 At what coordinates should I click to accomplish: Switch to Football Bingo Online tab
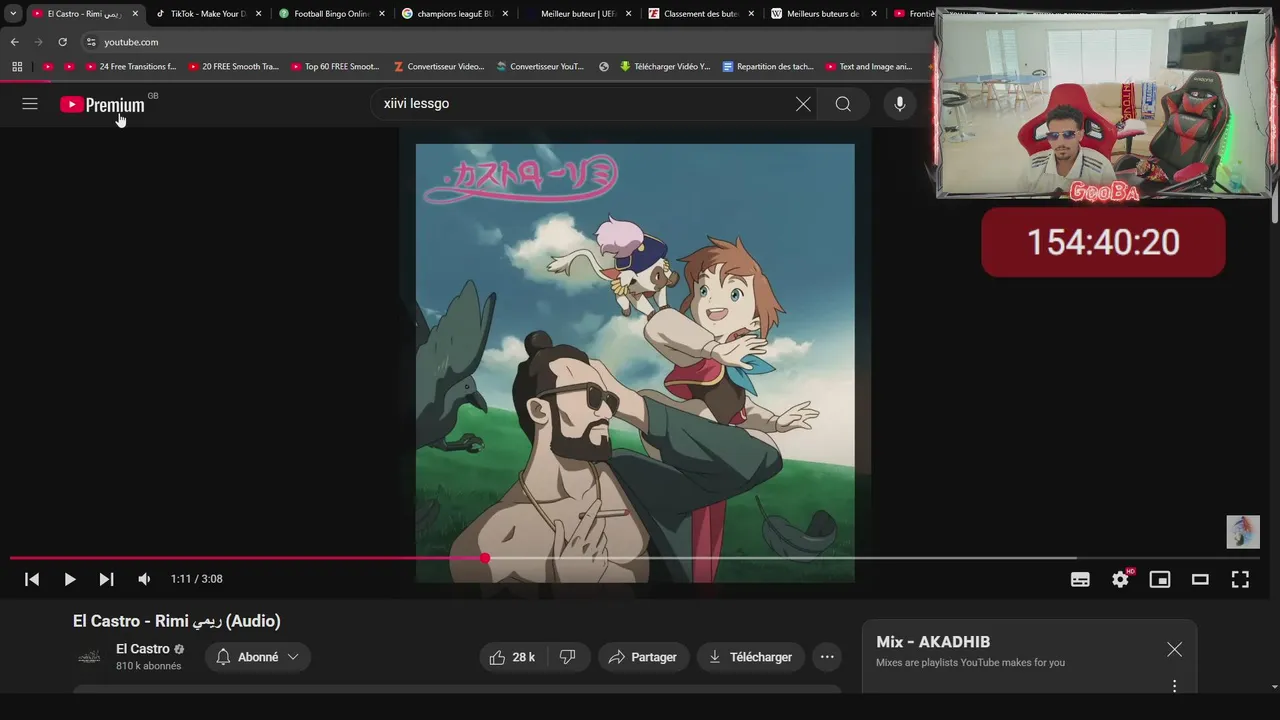point(331,14)
